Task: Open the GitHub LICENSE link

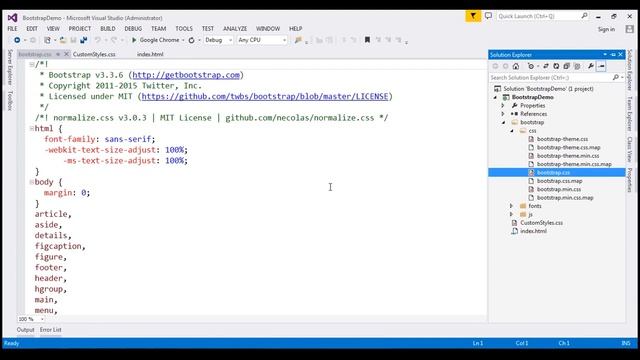Action: [x=265, y=96]
